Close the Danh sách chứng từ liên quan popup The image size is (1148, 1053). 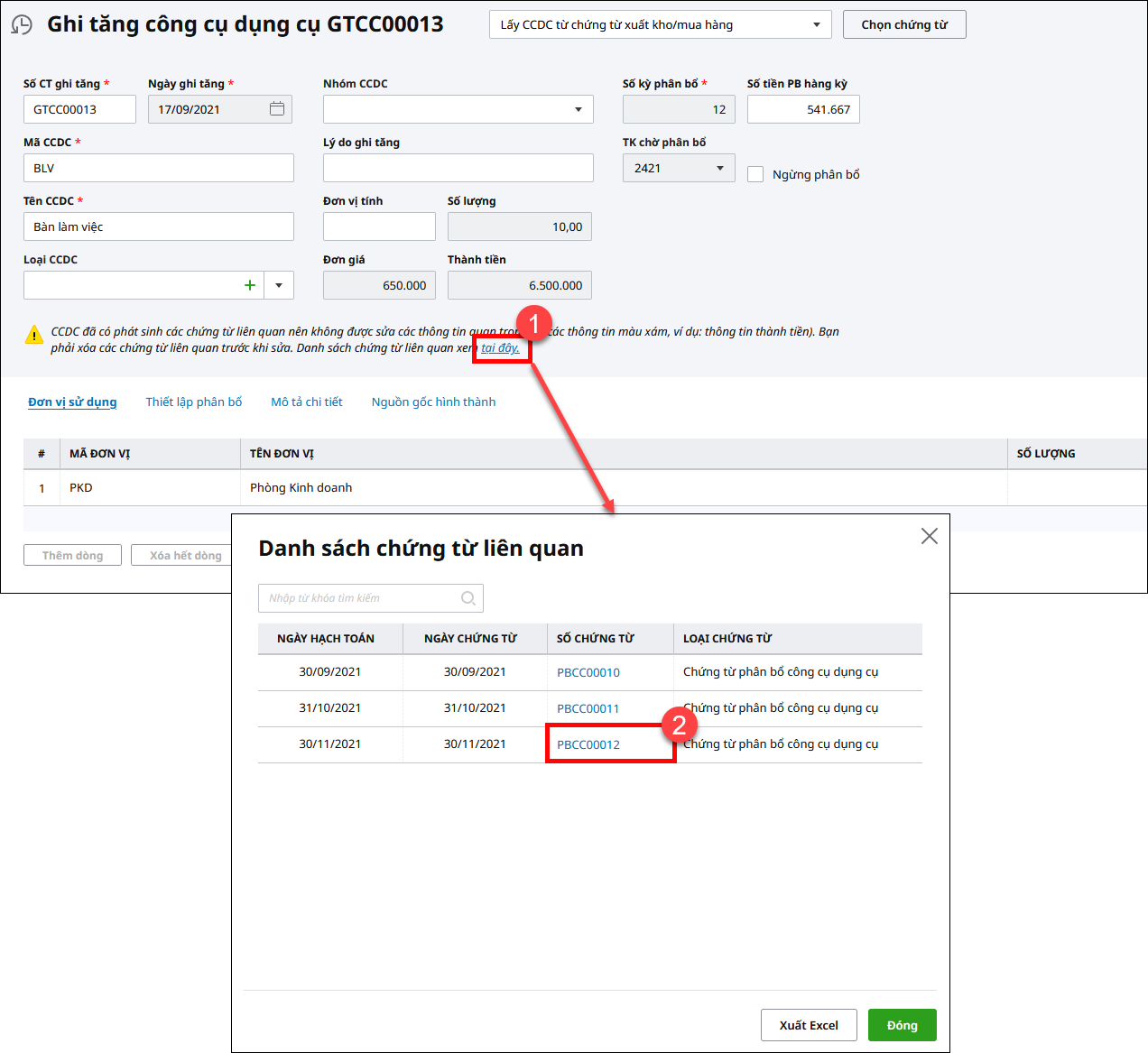[x=929, y=536]
